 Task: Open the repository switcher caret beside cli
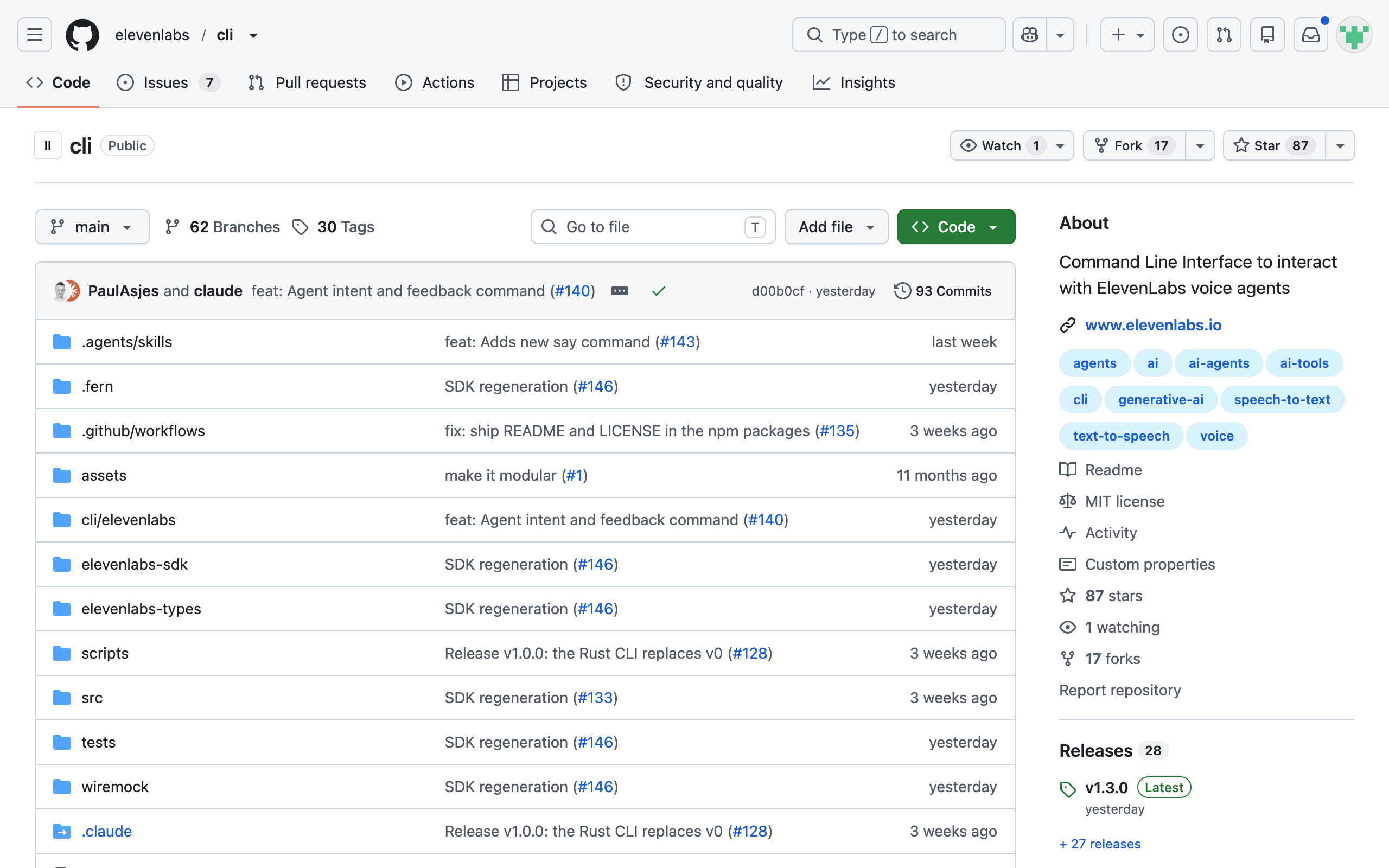pyautogui.click(x=253, y=36)
